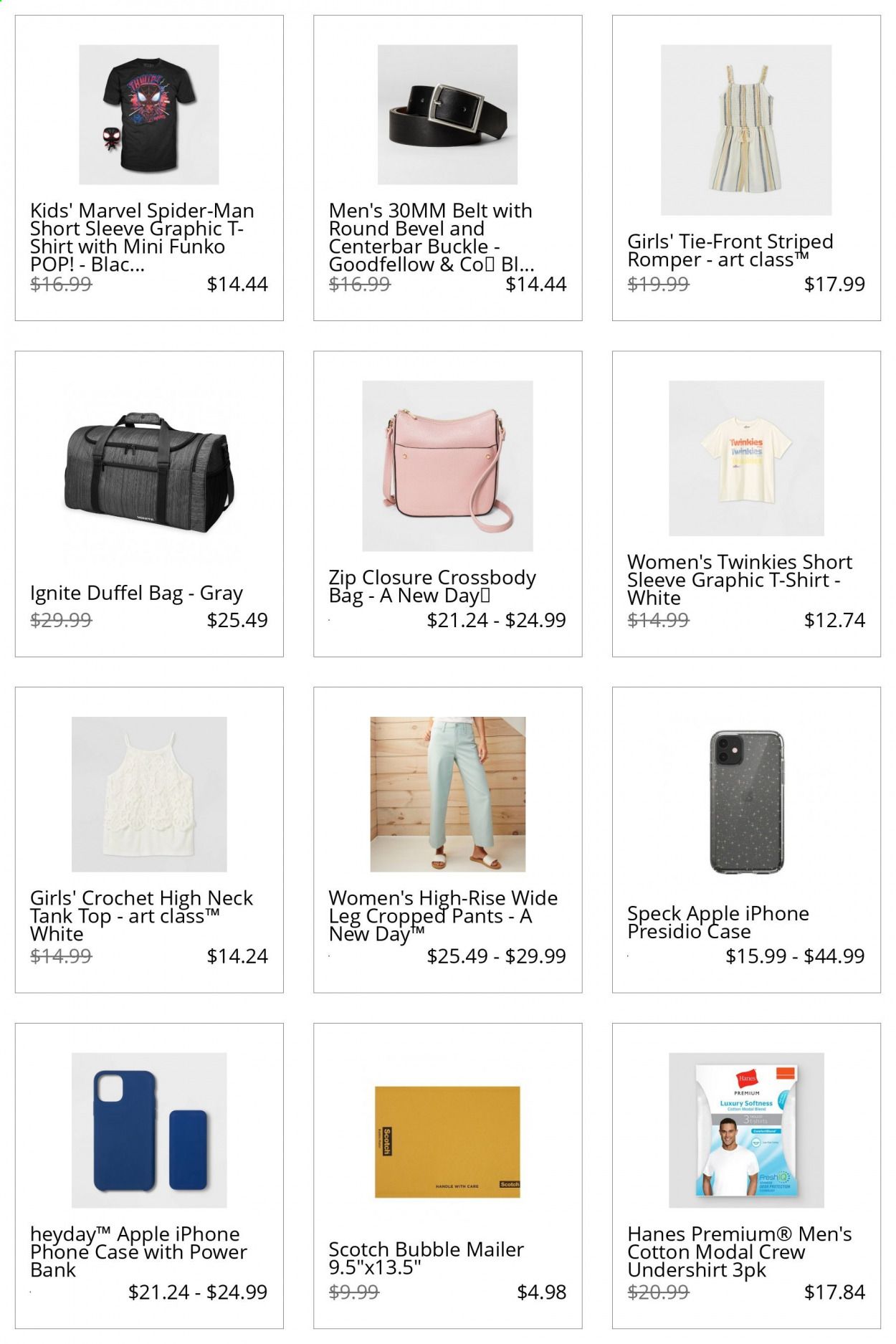Viewport: 896px width, 1344px height.
Task: Open the gray Ignite duffel bag image
Action: tap(149, 473)
